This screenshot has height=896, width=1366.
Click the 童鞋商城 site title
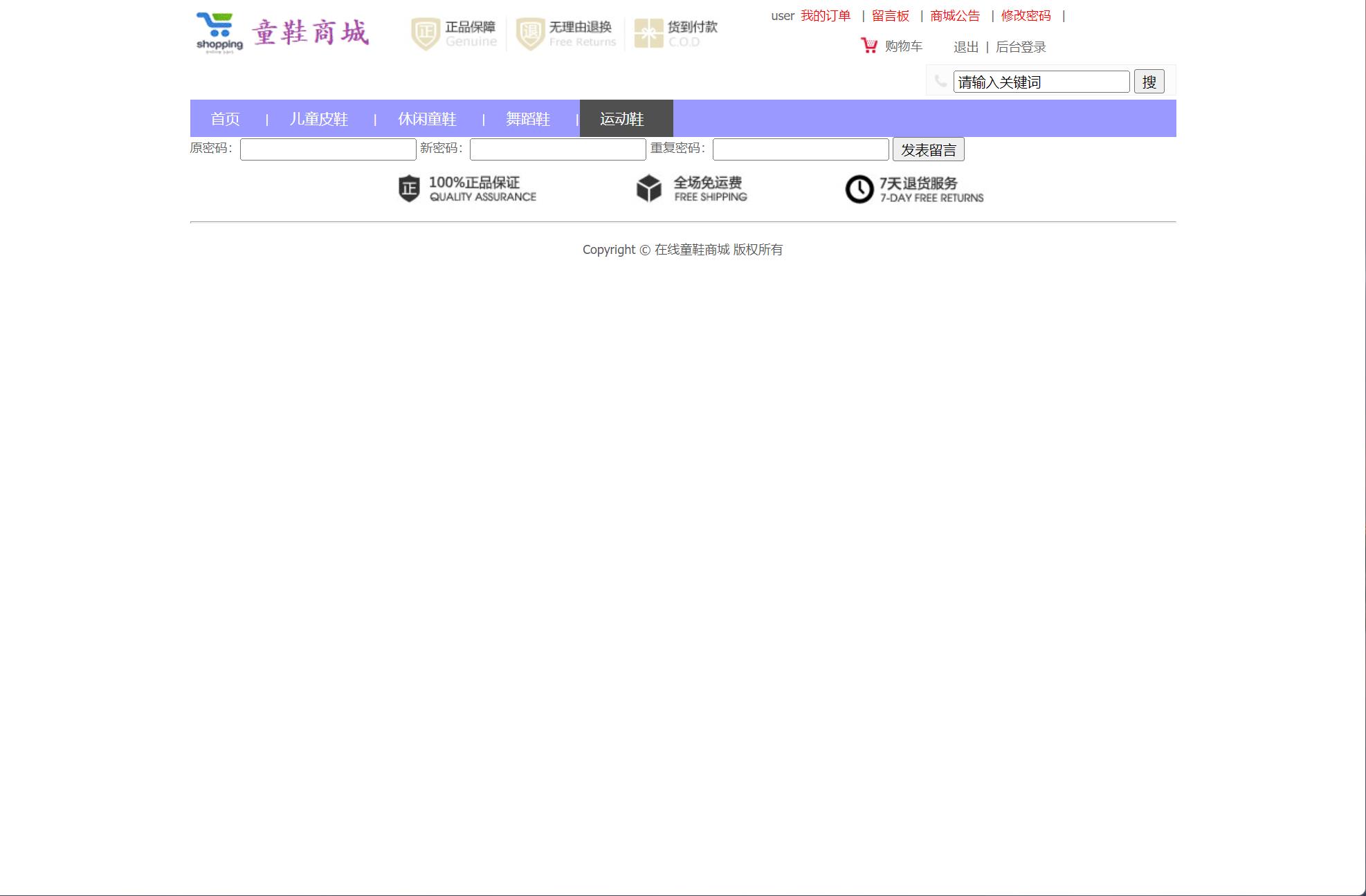tap(311, 31)
